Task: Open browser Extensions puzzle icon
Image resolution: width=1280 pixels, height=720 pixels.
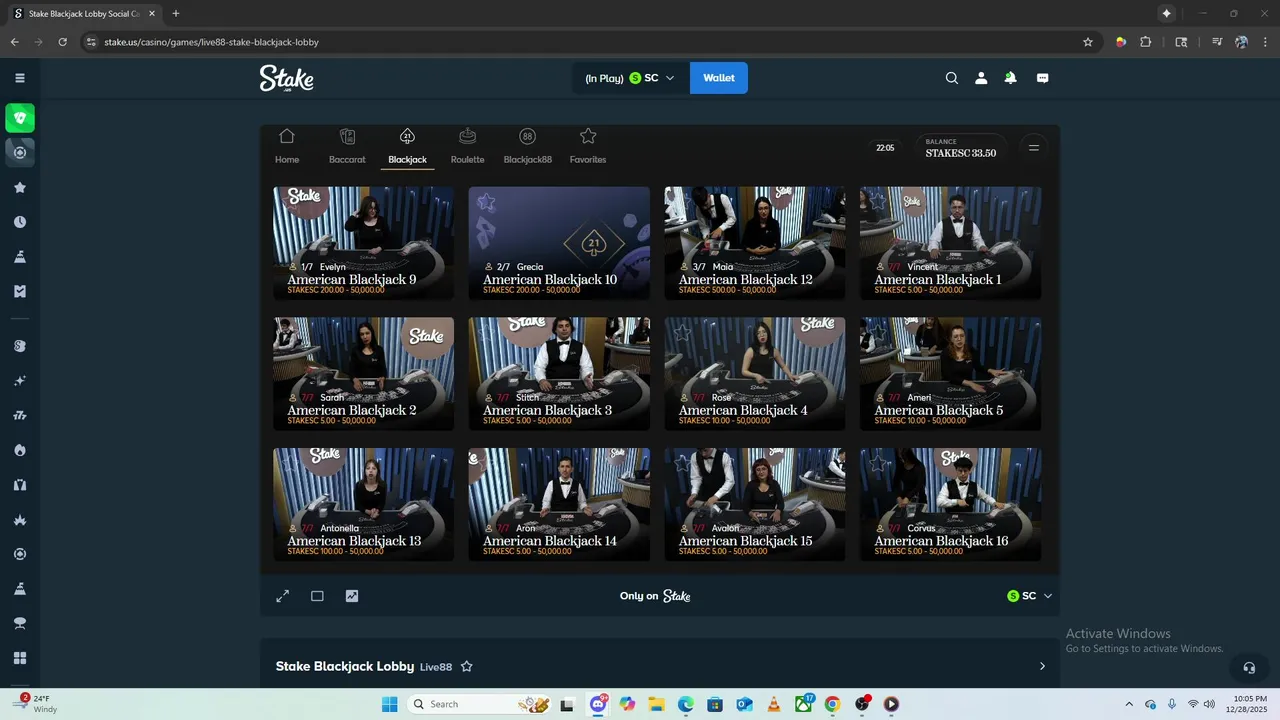Action: [x=1146, y=42]
